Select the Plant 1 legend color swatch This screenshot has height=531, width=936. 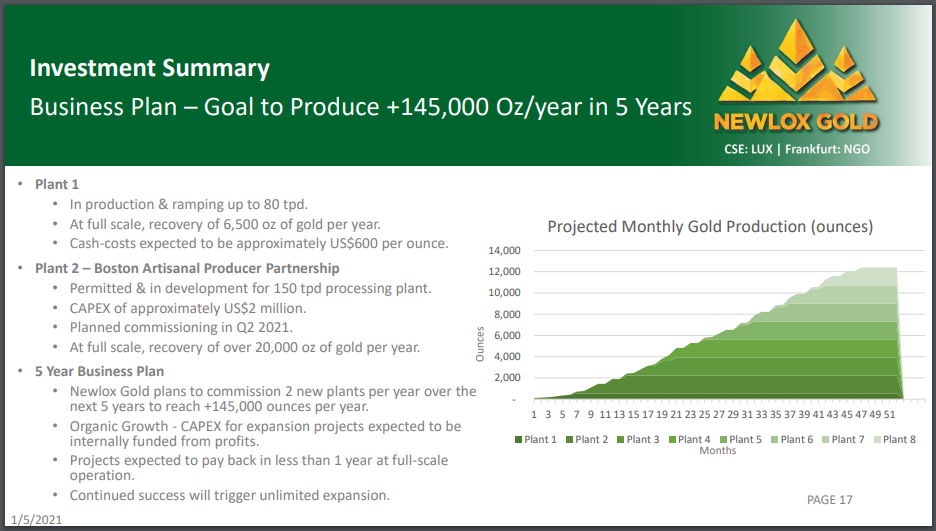tap(517, 439)
